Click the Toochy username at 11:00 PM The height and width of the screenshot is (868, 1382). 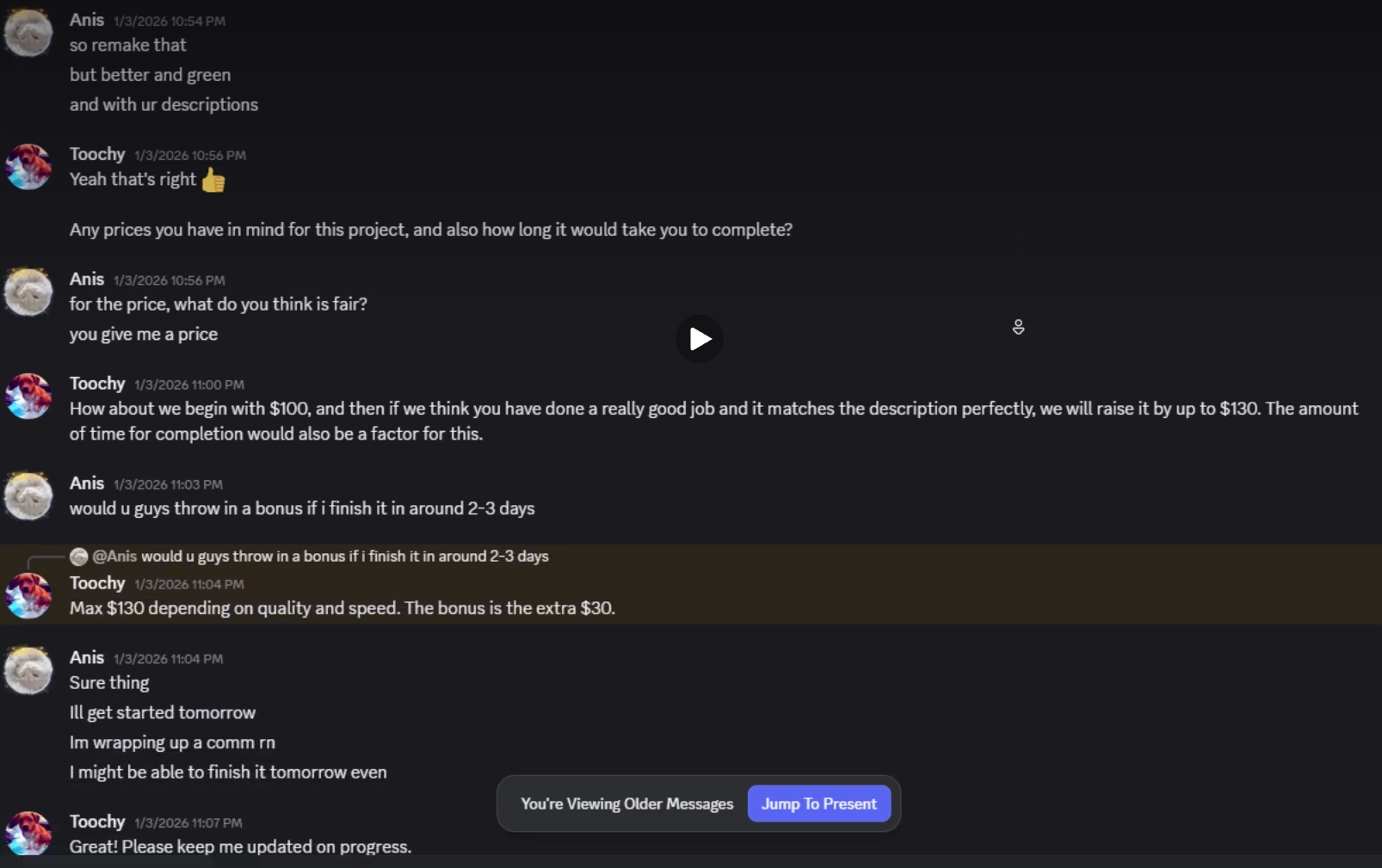[97, 384]
